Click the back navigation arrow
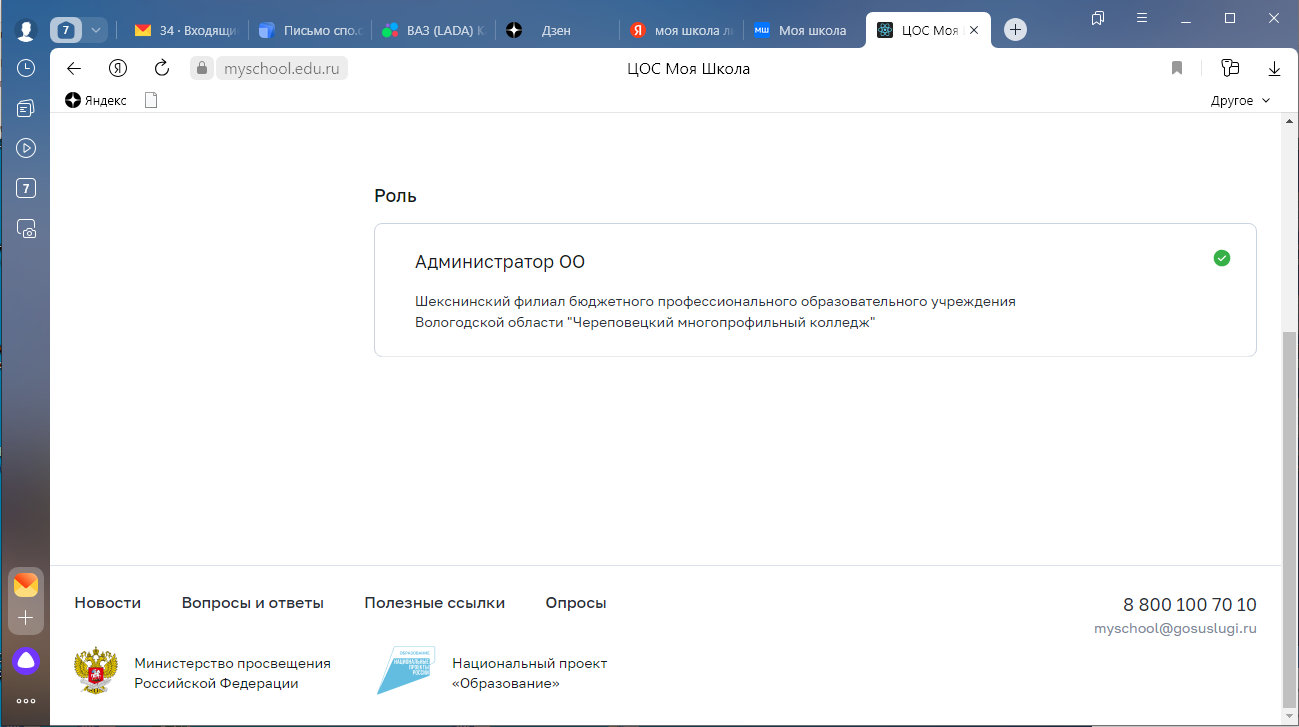The image size is (1299, 727). (72, 68)
